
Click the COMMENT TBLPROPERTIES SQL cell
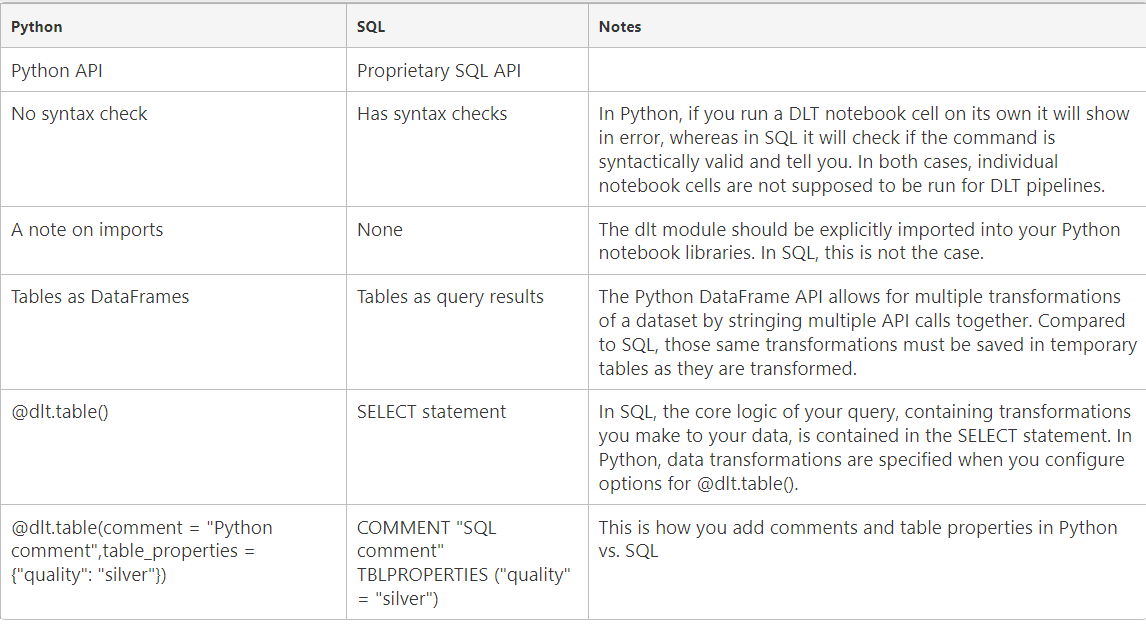pos(467,562)
